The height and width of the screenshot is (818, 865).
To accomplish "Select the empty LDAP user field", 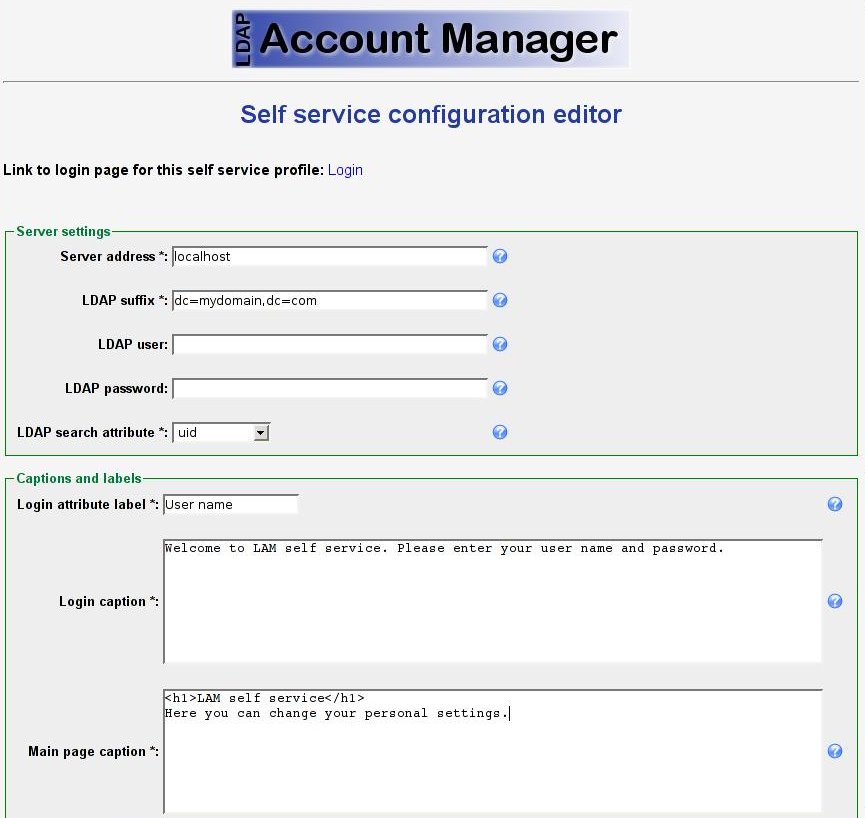I will pyautogui.click(x=330, y=345).
